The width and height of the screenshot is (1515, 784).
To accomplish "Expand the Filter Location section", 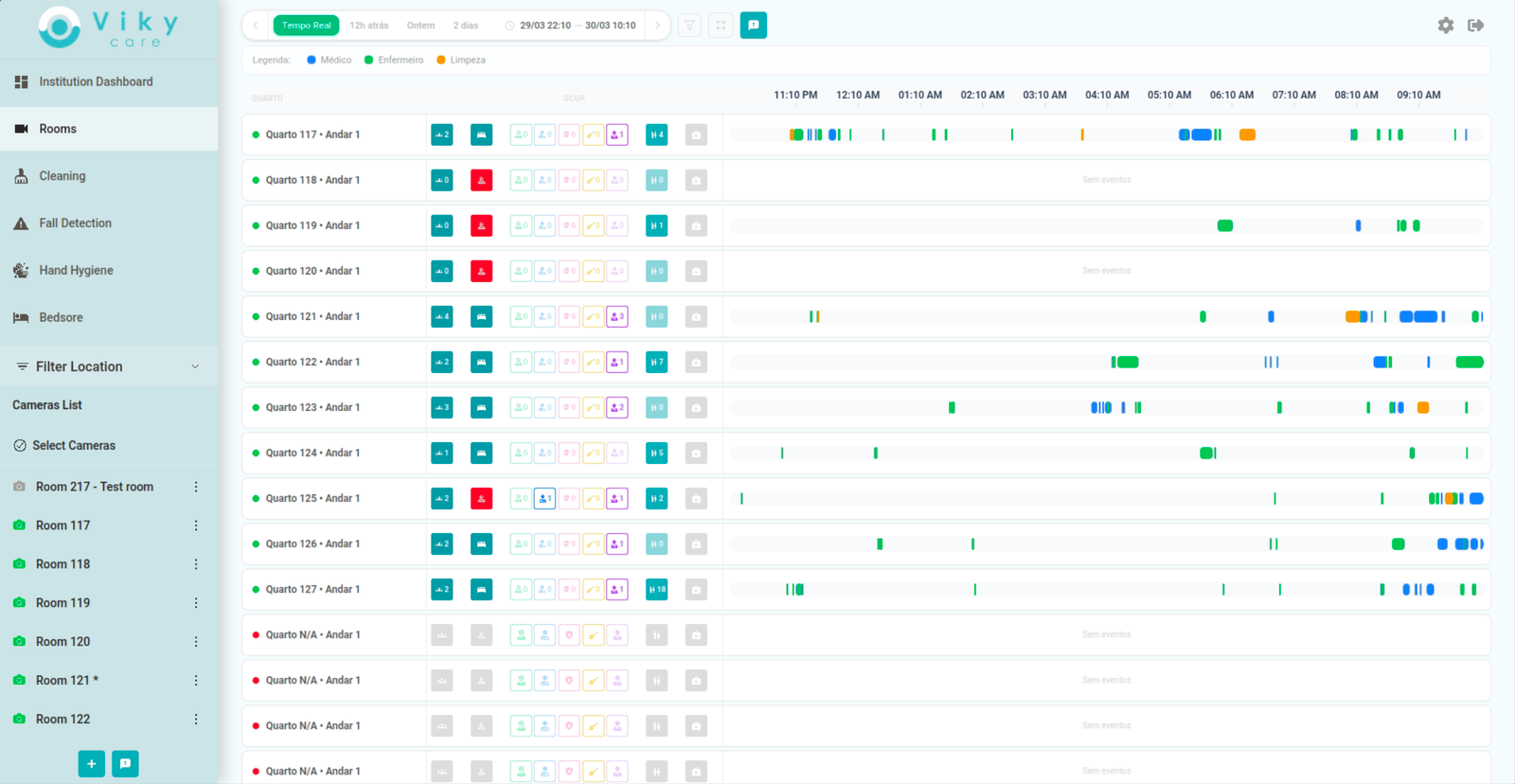I will tap(109, 366).
